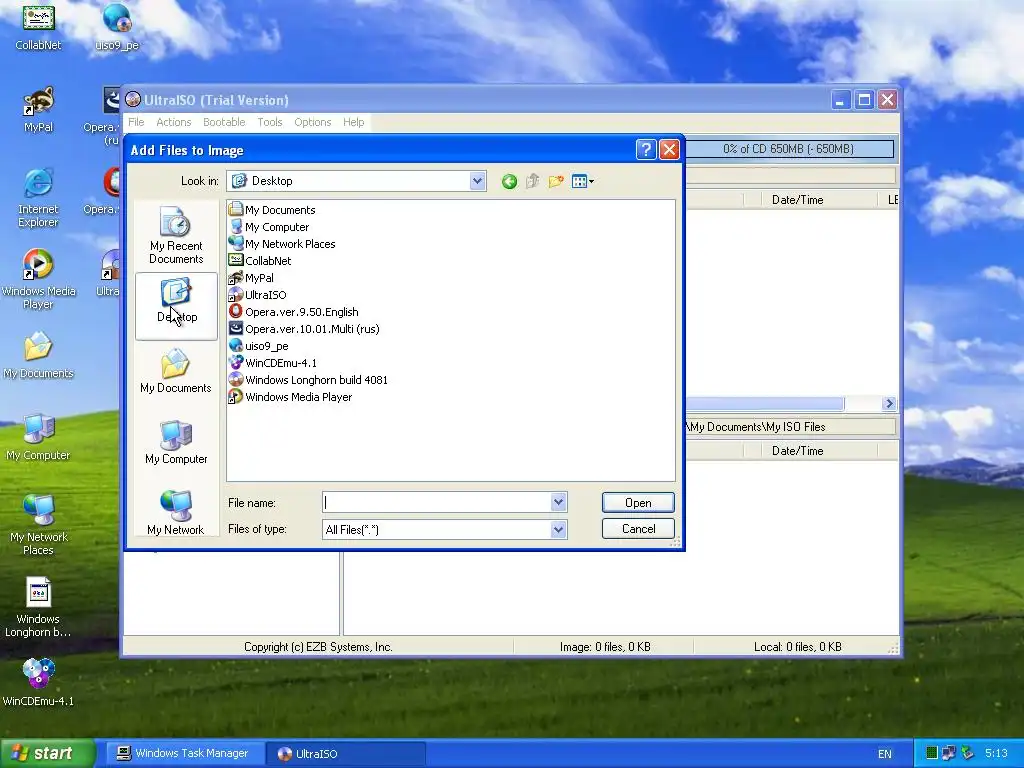Screen dimensions: 1024x768
Task: Create new folder icon in dialog toolbar
Action: [556, 182]
